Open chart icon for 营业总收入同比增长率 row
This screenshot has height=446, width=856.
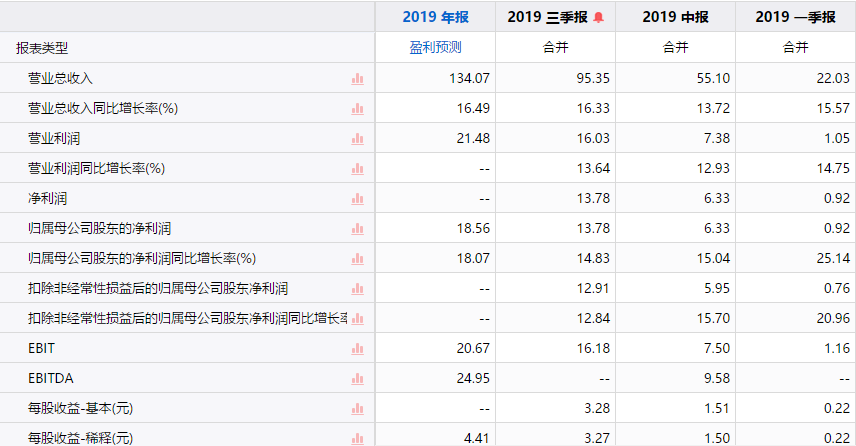pos(358,109)
